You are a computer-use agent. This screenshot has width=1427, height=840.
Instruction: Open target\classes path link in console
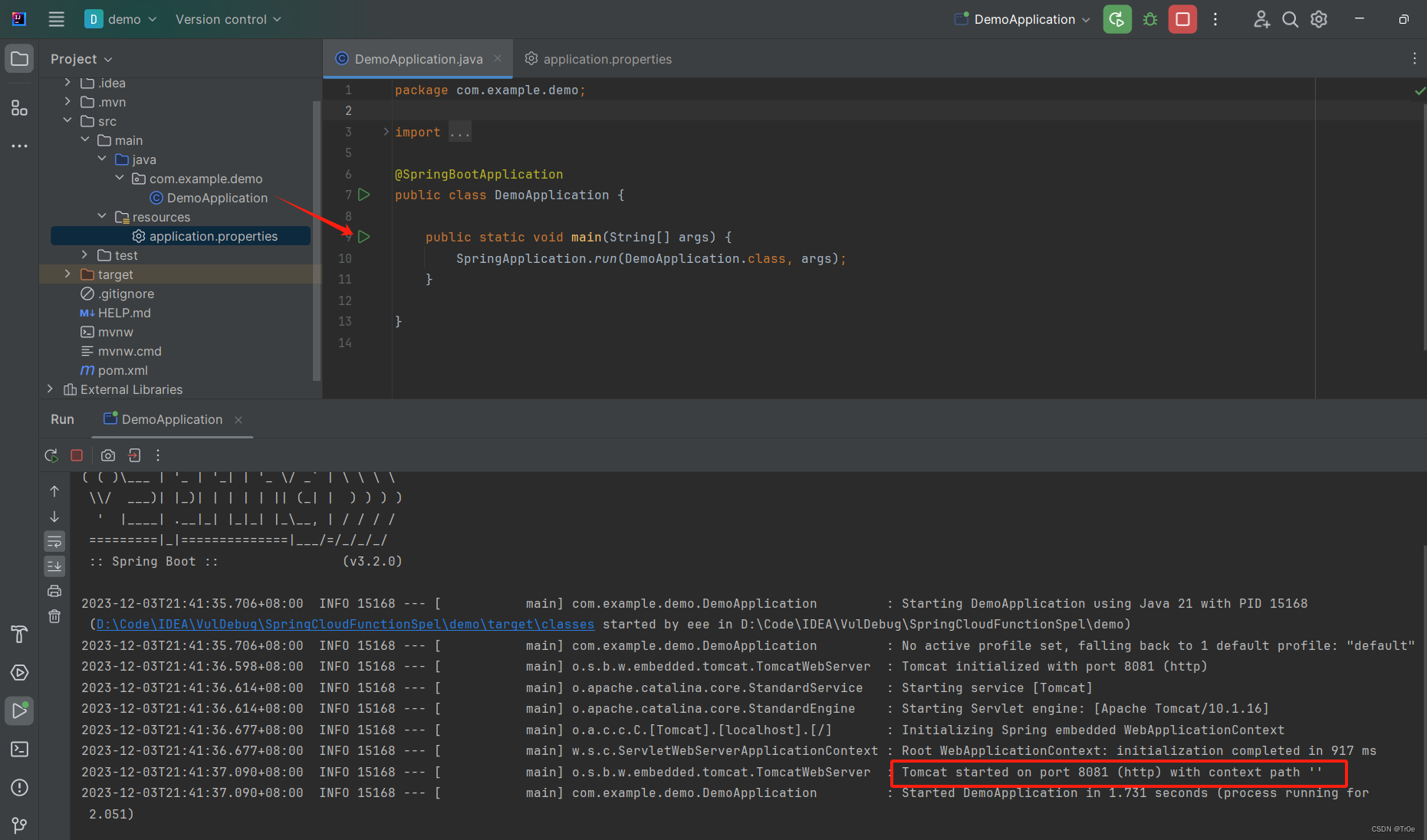[345, 625]
